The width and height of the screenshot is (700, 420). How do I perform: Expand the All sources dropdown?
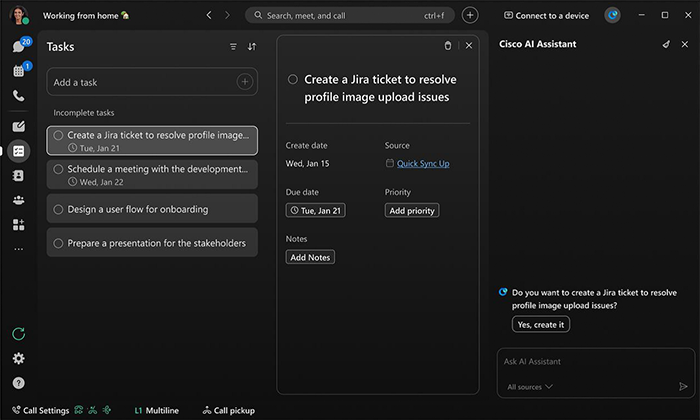click(x=530, y=387)
